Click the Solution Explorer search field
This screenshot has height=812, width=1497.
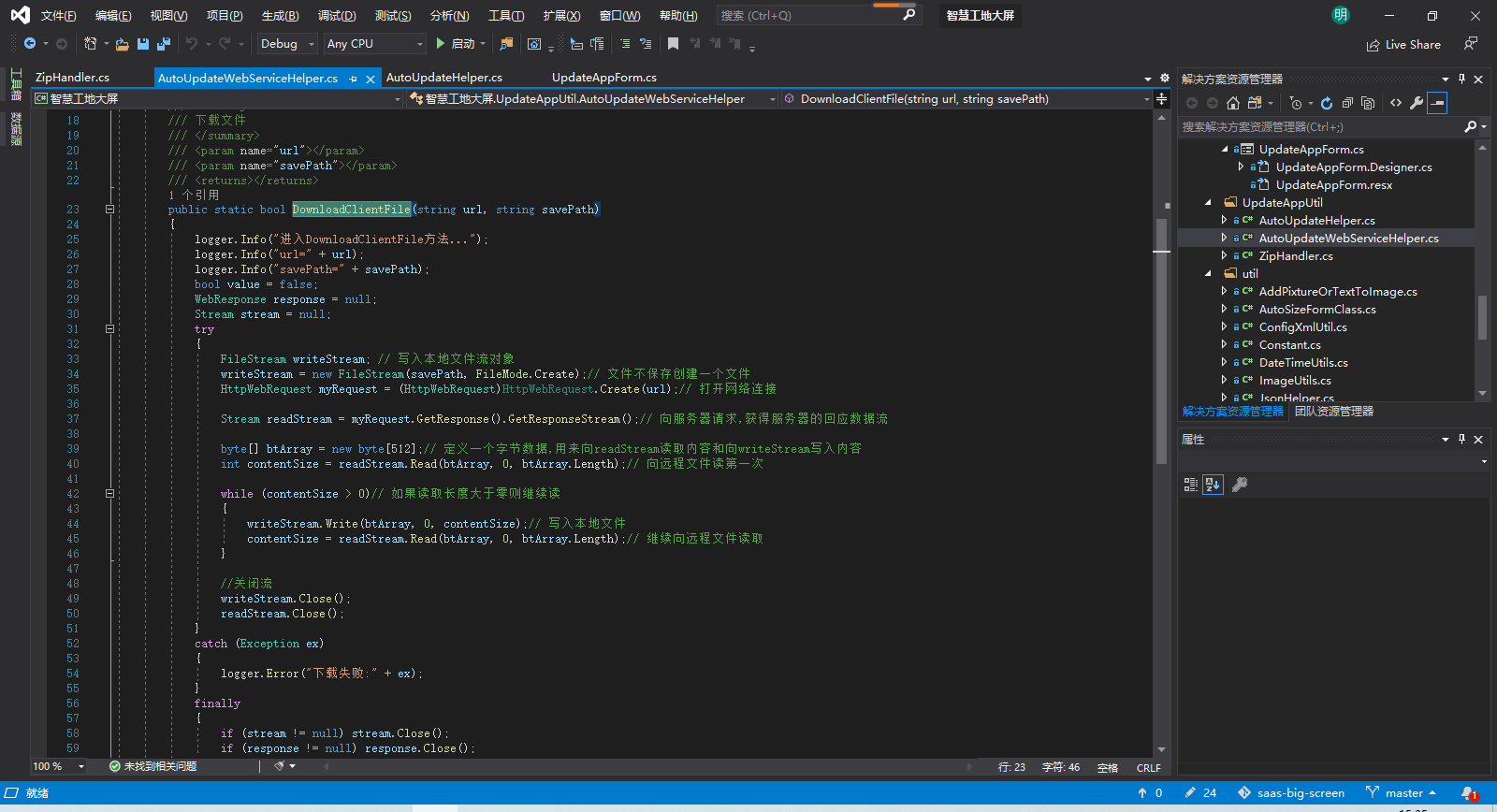[x=1319, y=126]
